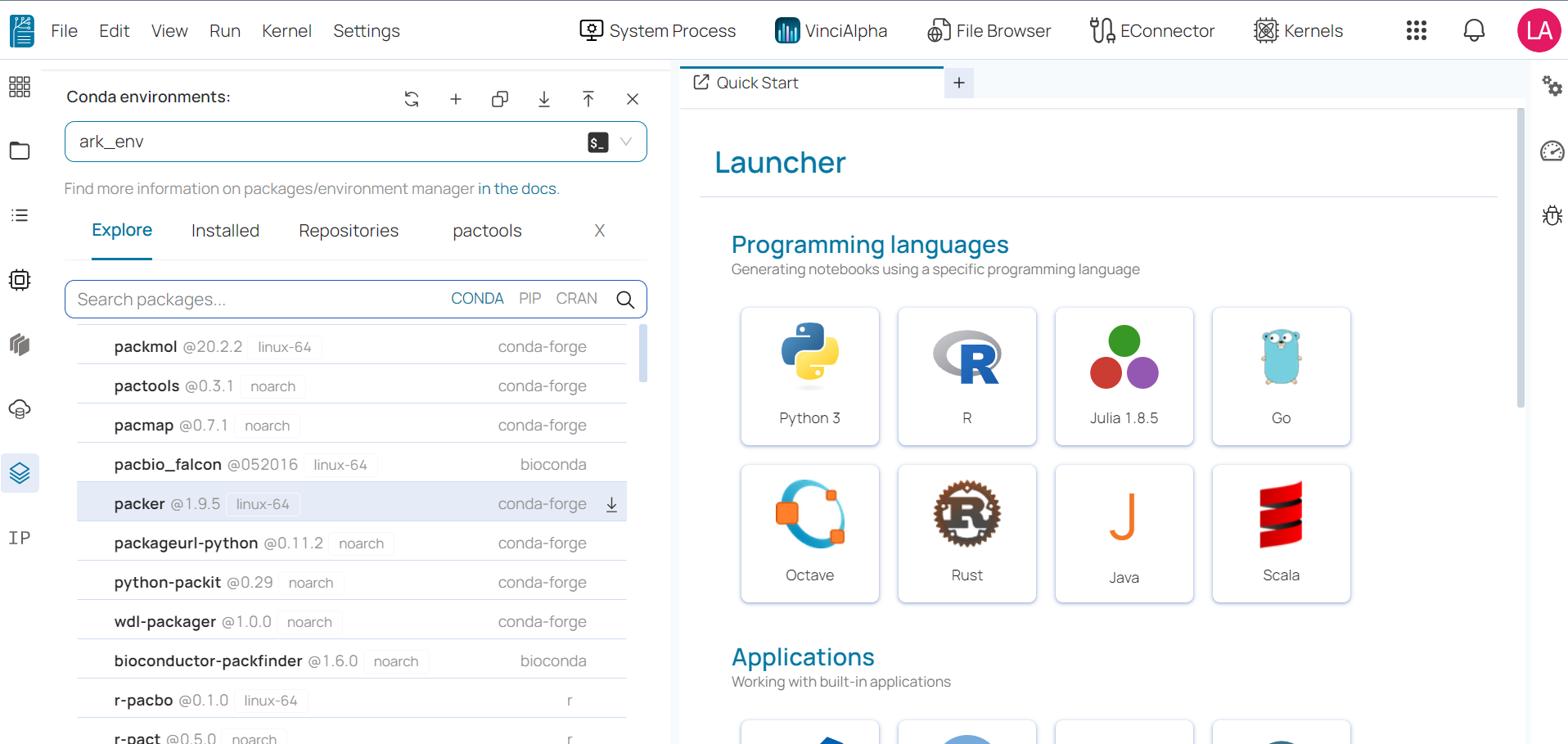
Task: Toggle the CRAN package source
Action: pyautogui.click(x=576, y=298)
